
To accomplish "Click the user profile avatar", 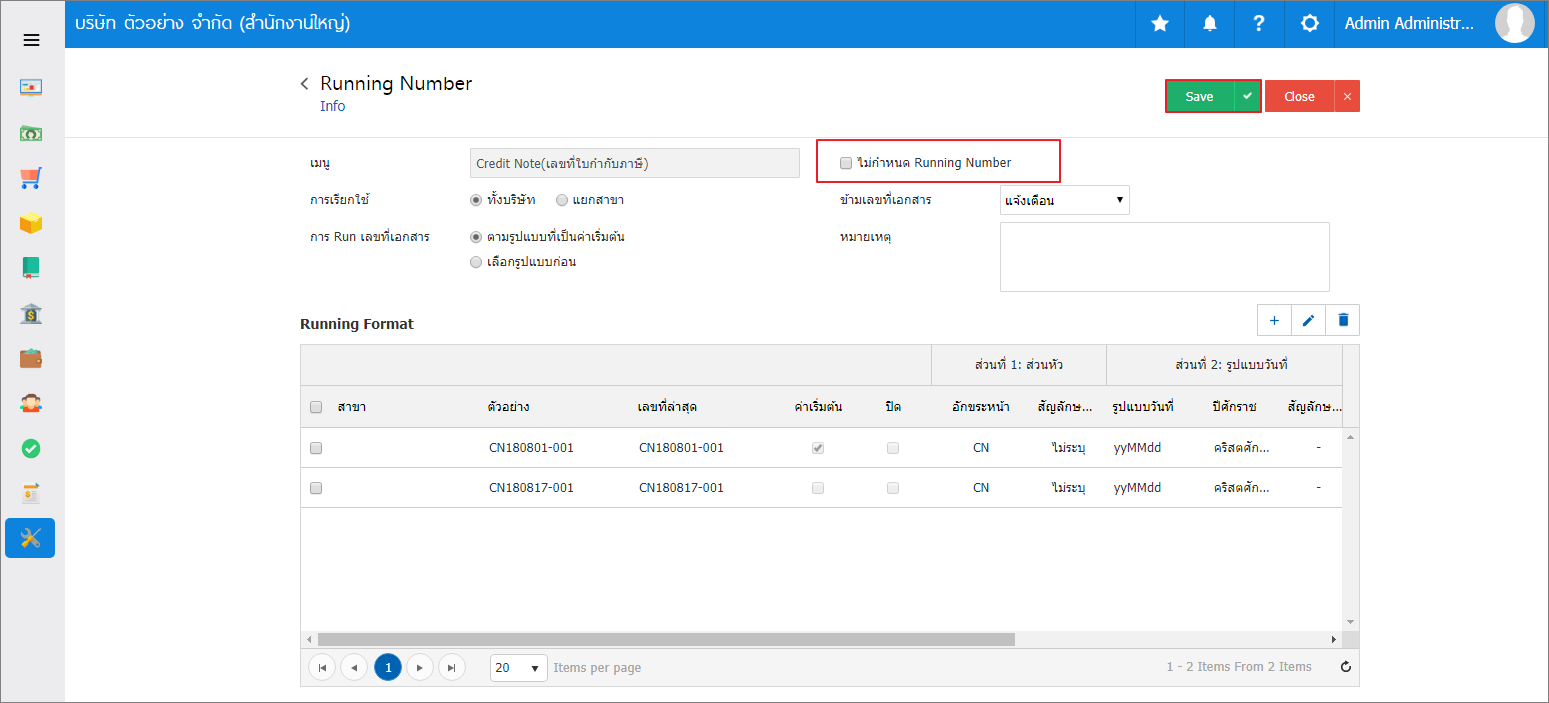I will click(x=1514, y=23).
